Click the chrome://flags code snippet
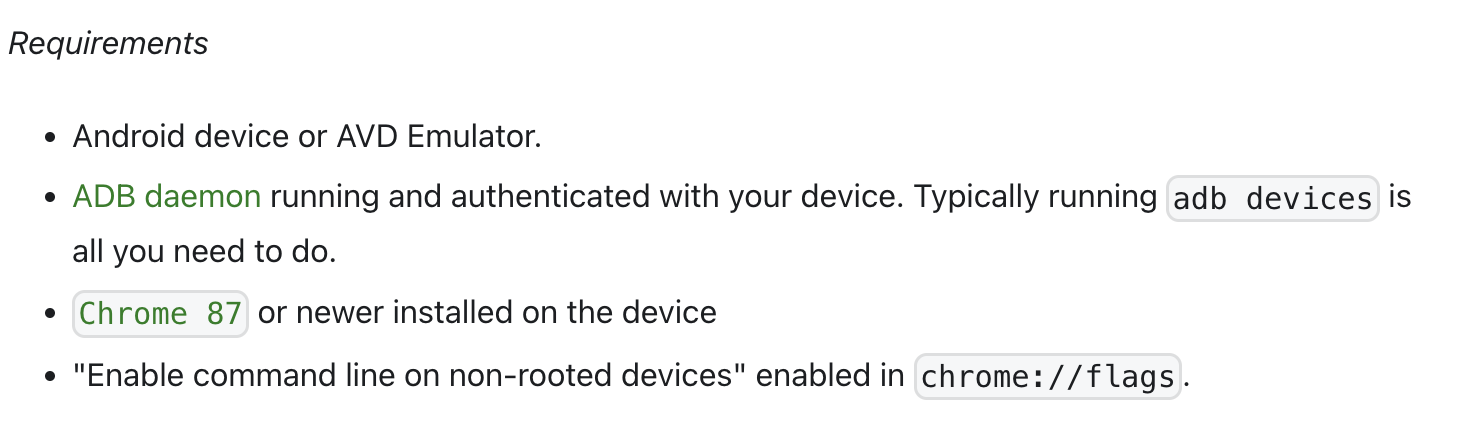This screenshot has height=442, width=1458. [x=1047, y=377]
